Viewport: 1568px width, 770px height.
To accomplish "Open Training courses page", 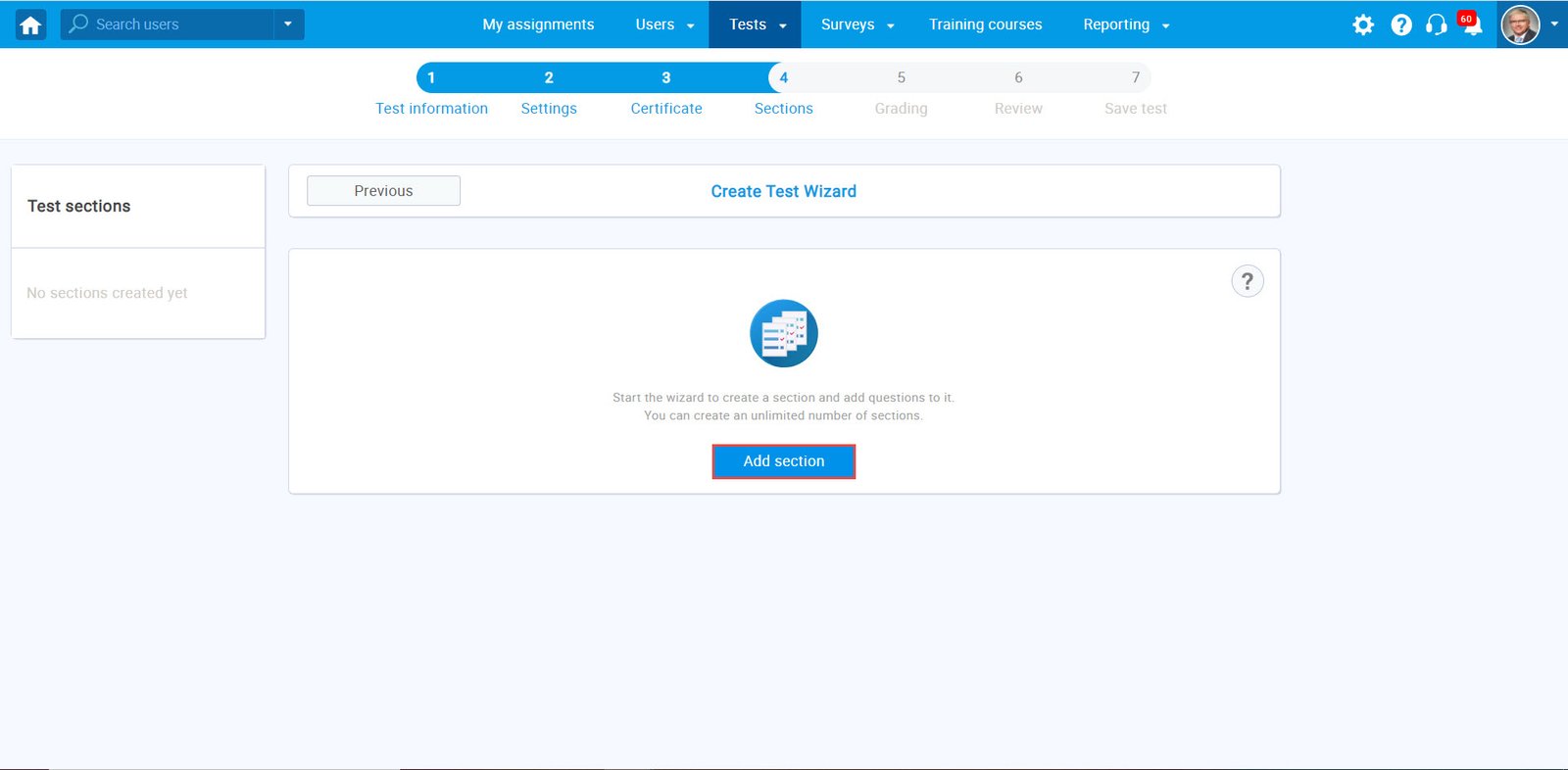I will tap(985, 24).
